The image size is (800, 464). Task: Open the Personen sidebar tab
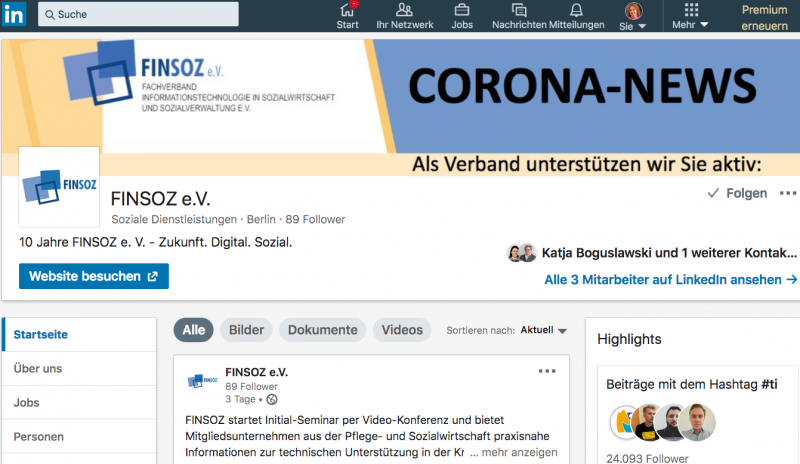point(39,437)
